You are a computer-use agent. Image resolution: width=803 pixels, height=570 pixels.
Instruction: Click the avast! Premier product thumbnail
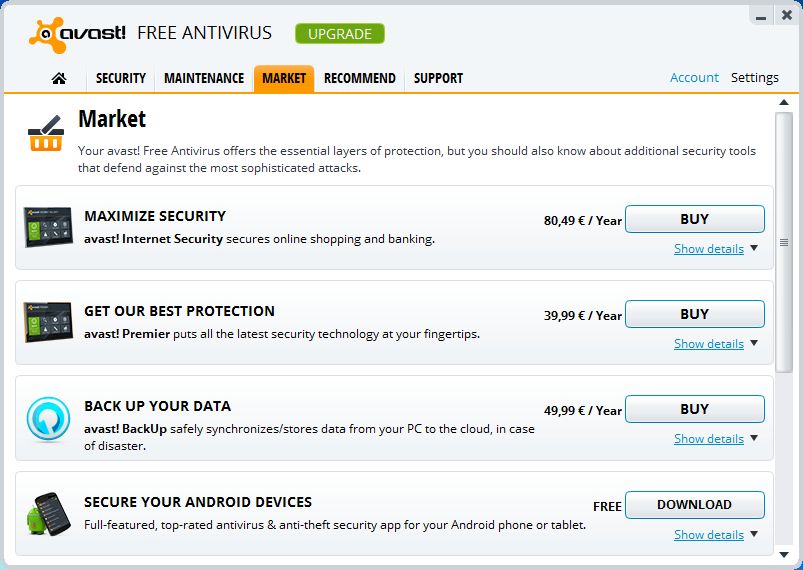click(48, 322)
